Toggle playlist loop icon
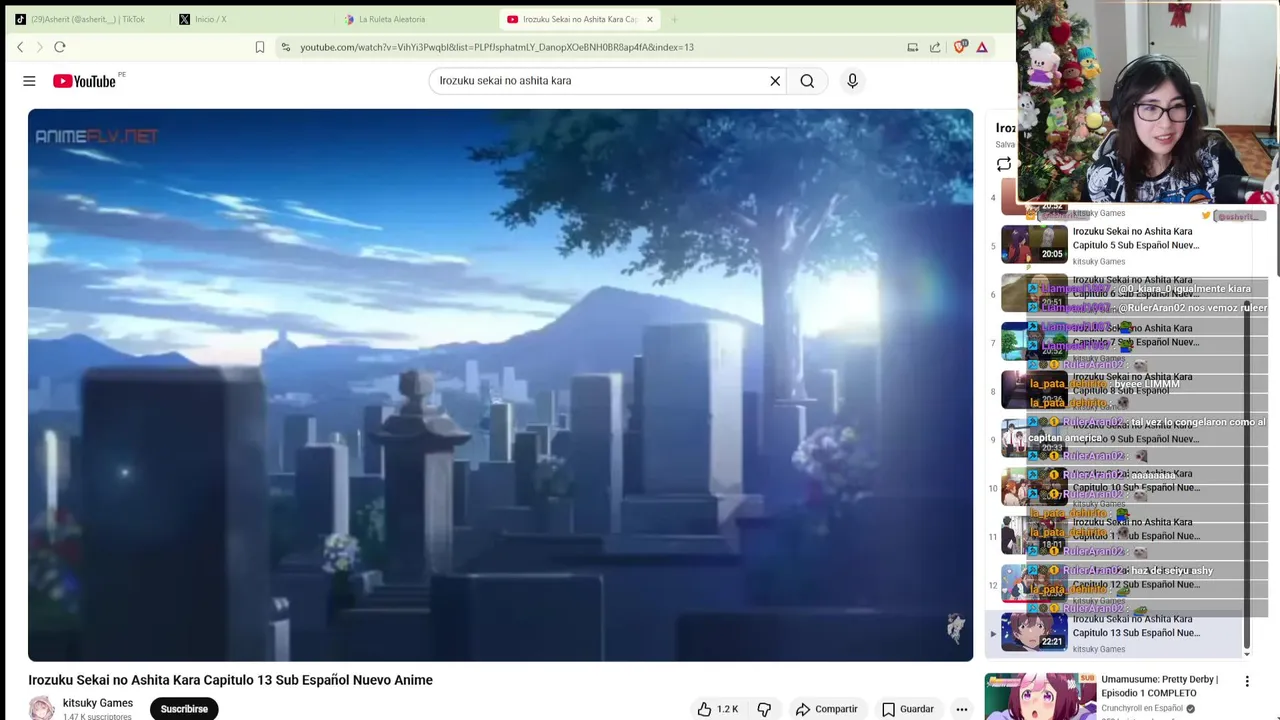The height and width of the screenshot is (720, 1280). pyautogui.click(x=1004, y=165)
